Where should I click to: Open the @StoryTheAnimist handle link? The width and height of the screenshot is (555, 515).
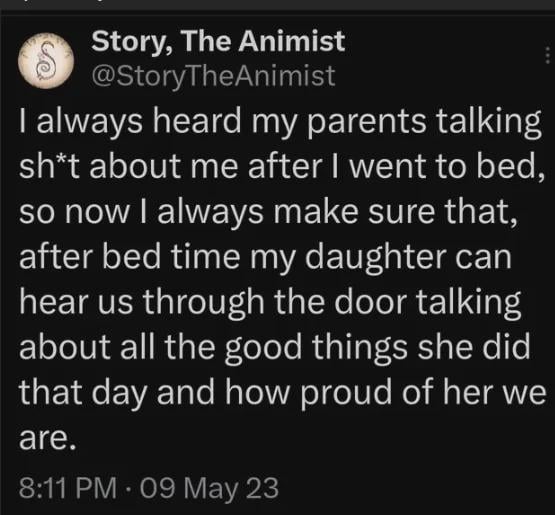[x=213, y=75]
